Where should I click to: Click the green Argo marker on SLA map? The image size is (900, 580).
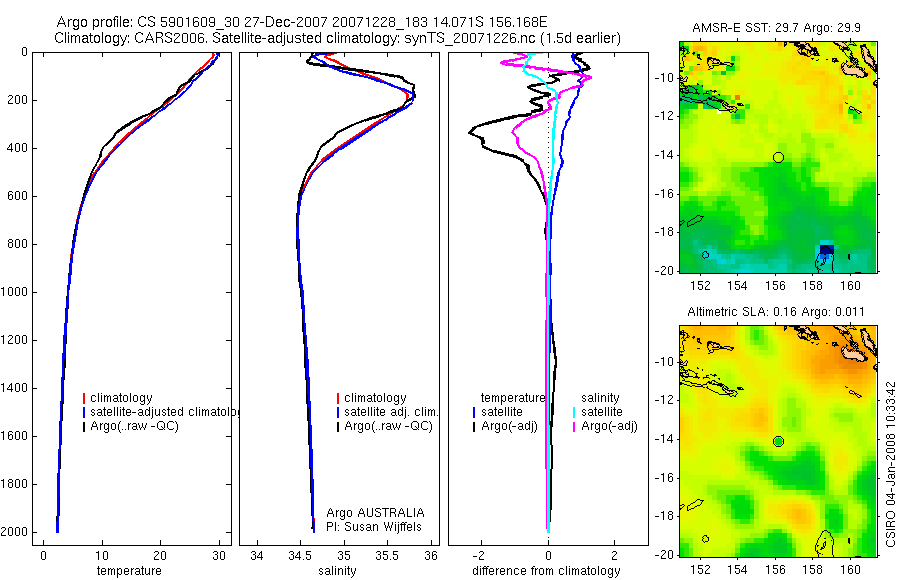point(778,442)
